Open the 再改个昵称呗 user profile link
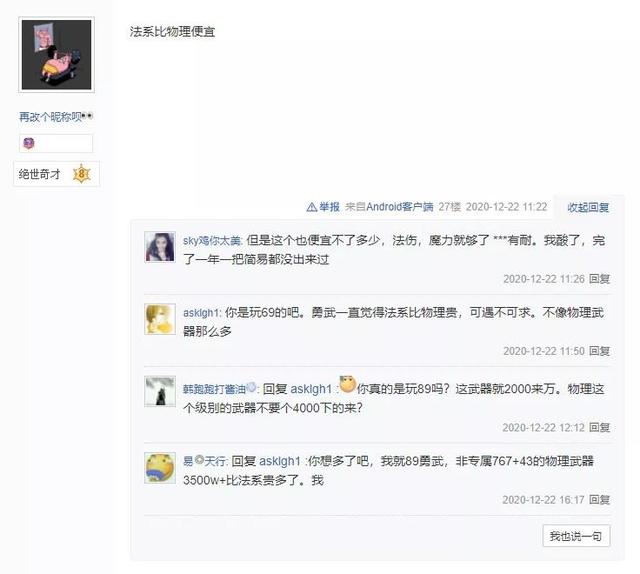 (x=51, y=117)
